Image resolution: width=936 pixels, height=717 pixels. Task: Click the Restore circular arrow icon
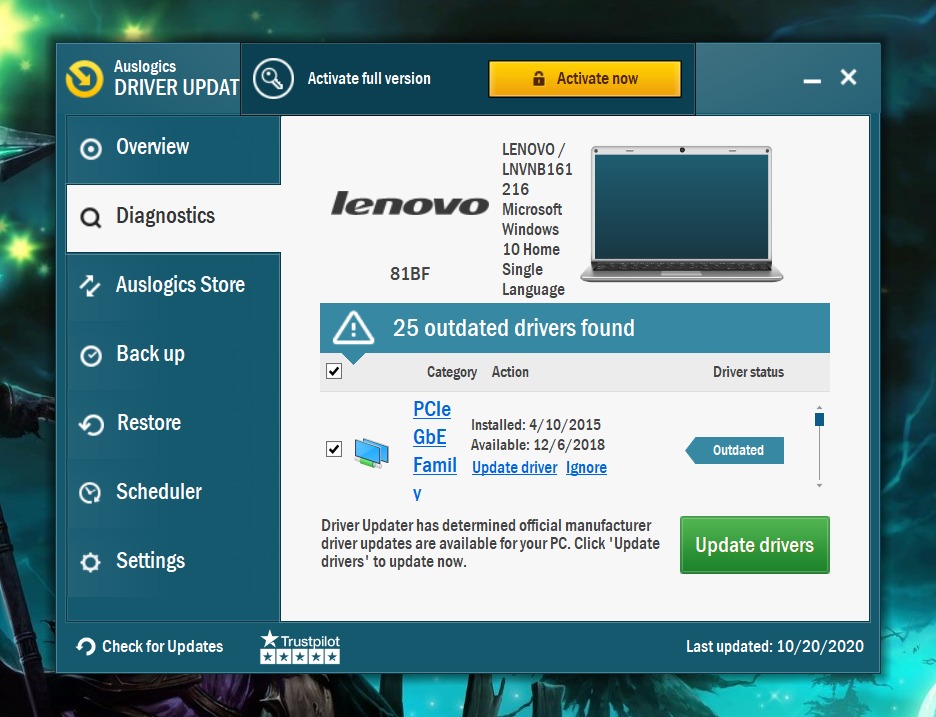(91, 424)
